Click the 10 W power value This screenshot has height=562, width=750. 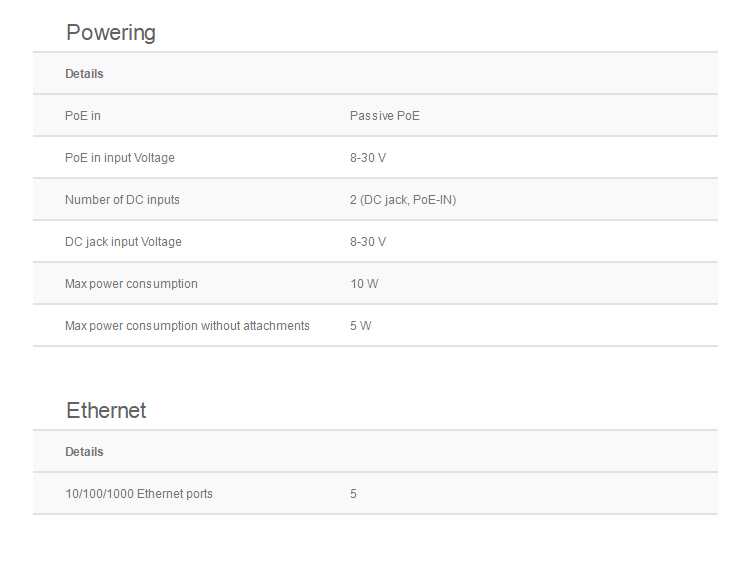coord(364,284)
